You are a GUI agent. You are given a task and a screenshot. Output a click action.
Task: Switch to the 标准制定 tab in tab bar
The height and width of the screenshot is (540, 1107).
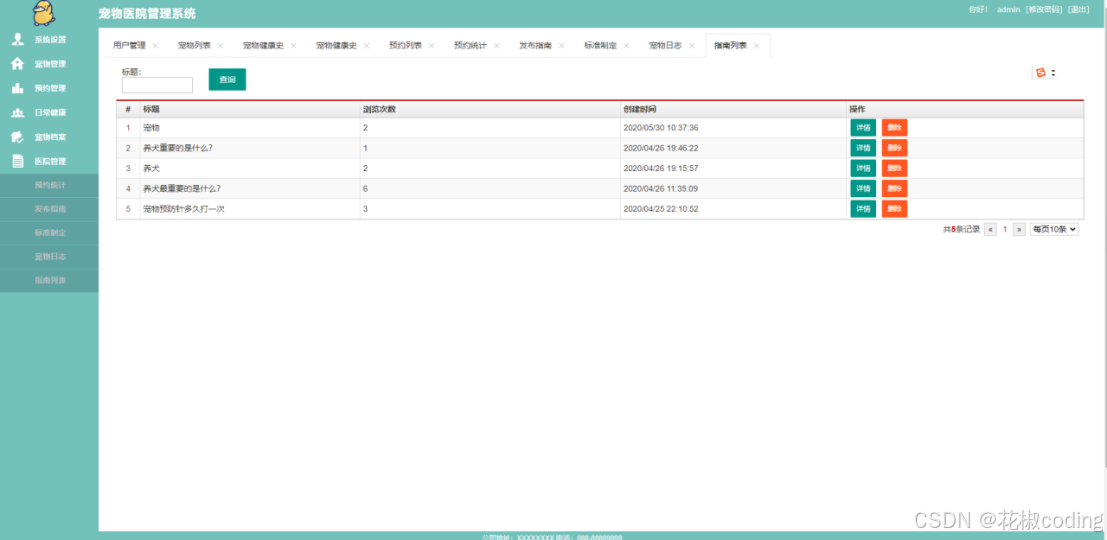point(600,45)
